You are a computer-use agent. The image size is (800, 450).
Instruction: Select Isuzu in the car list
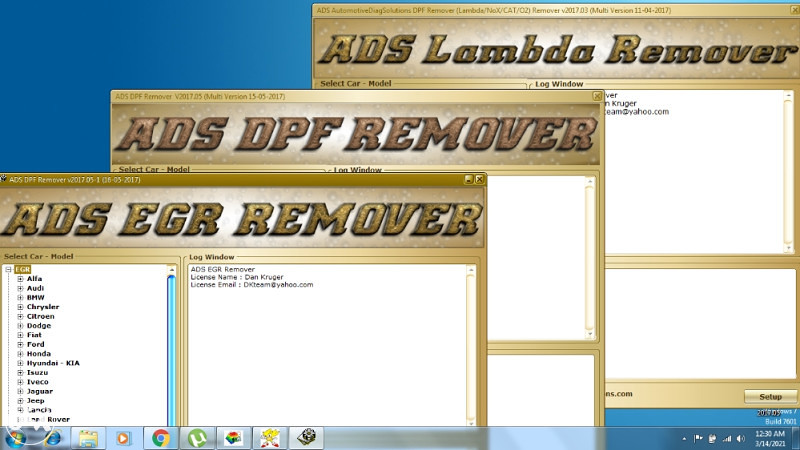[37, 372]
